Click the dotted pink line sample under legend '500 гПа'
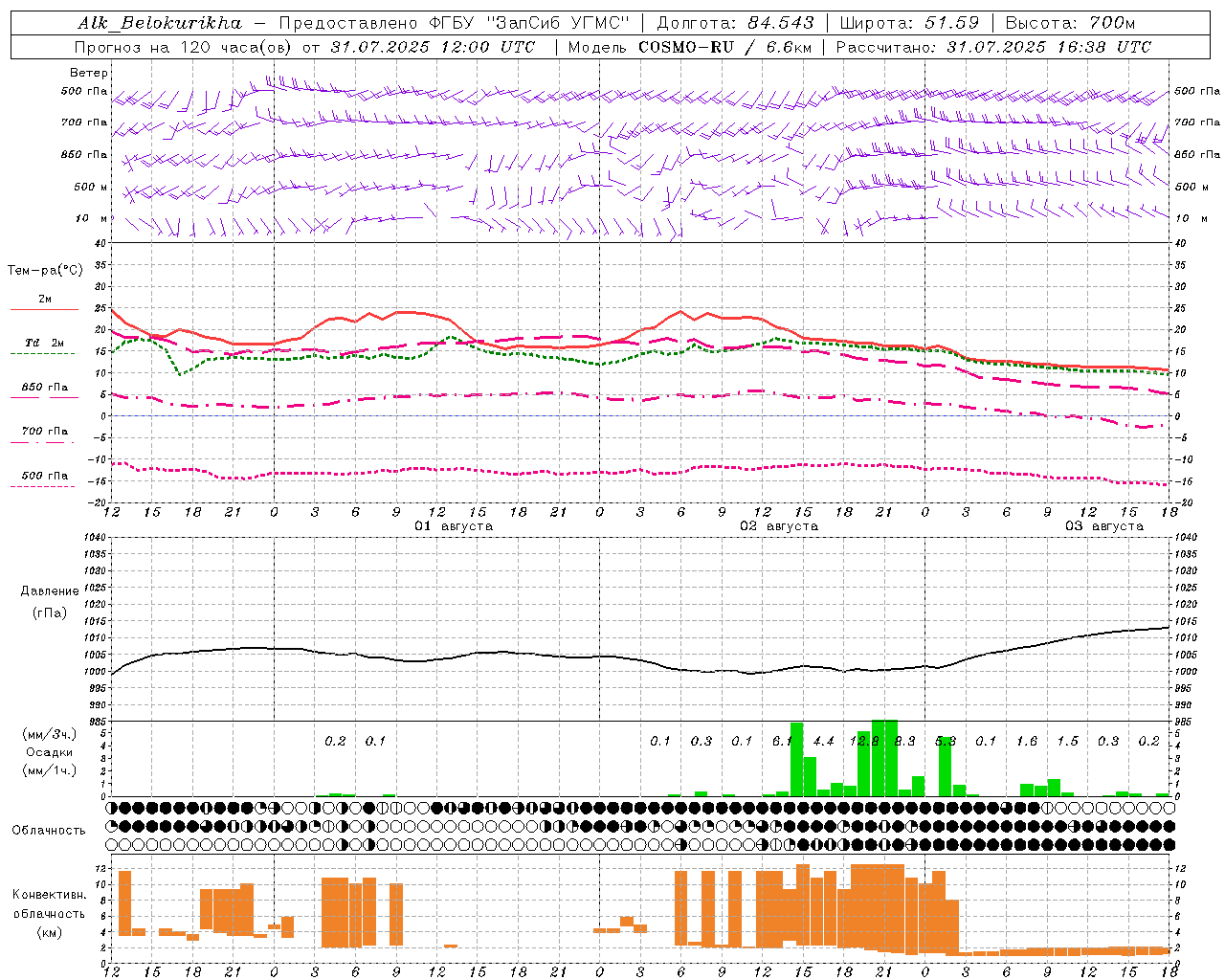 click(x=42, y=486)
